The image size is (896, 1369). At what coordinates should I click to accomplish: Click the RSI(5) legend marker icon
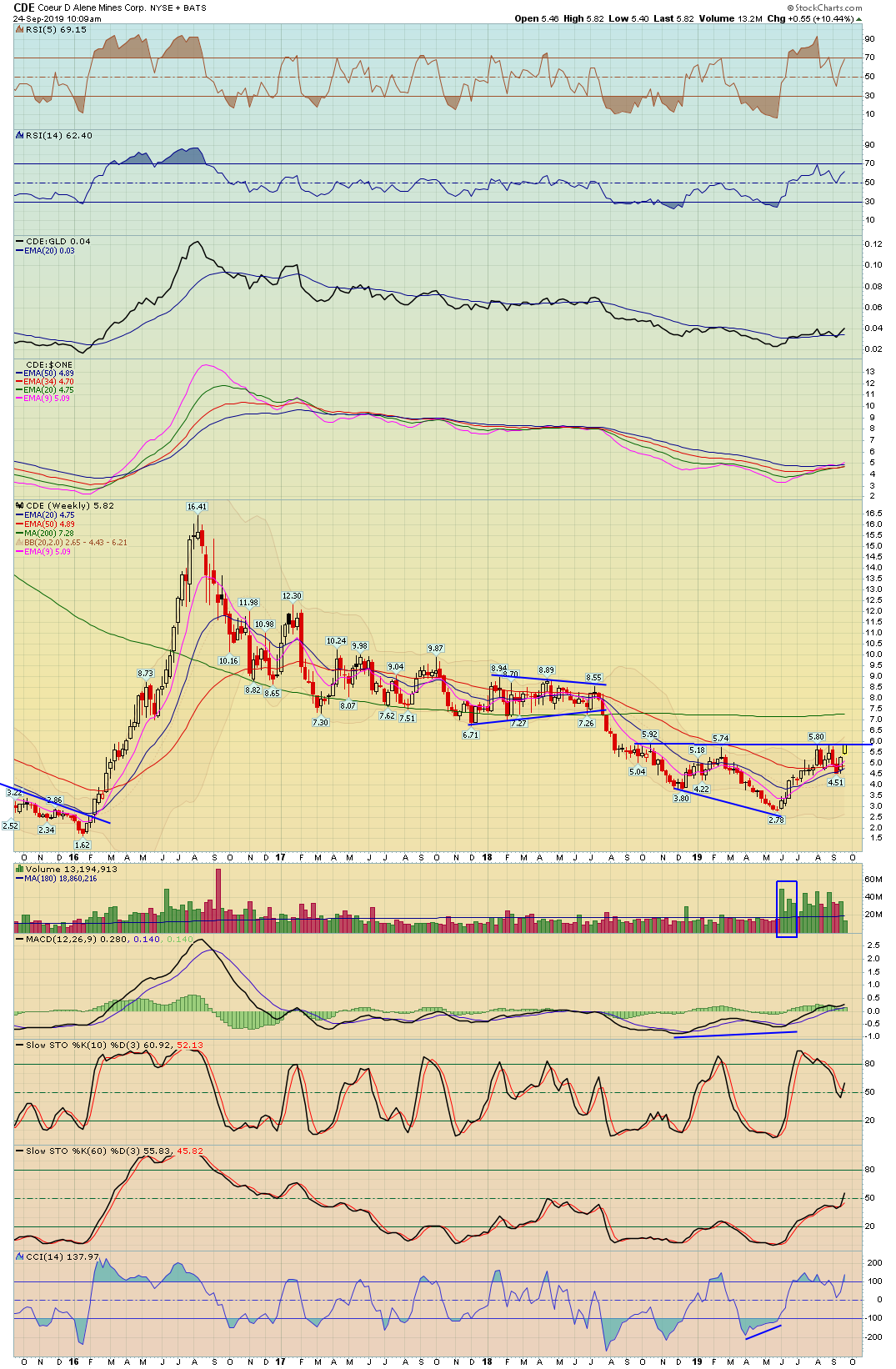click(x=20, y=29)
